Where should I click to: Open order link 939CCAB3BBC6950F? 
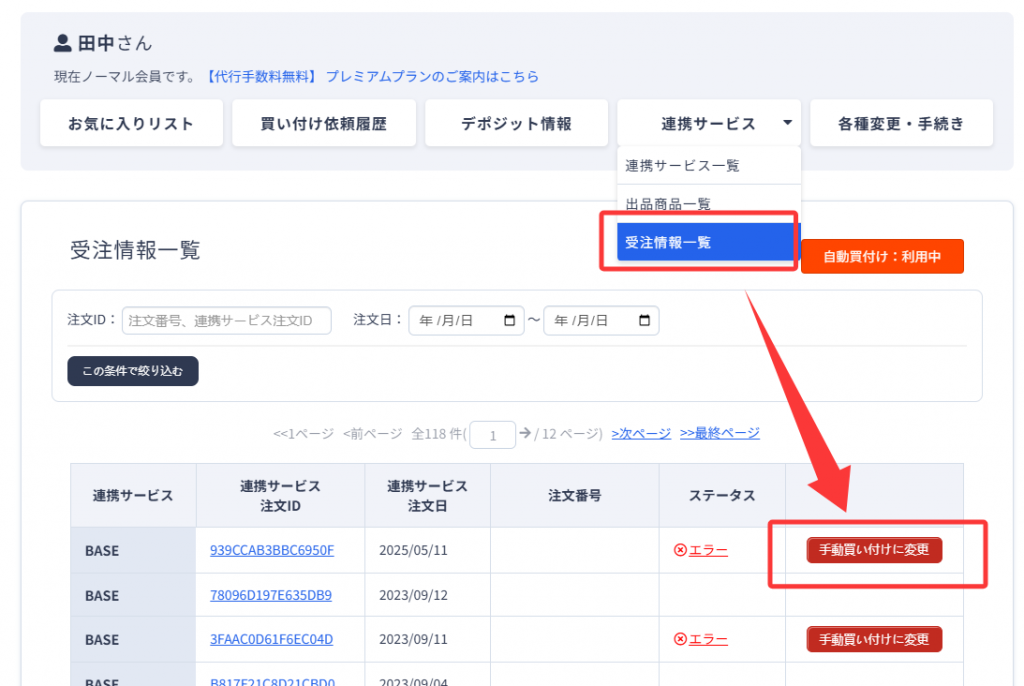click(x=272, y=550)
